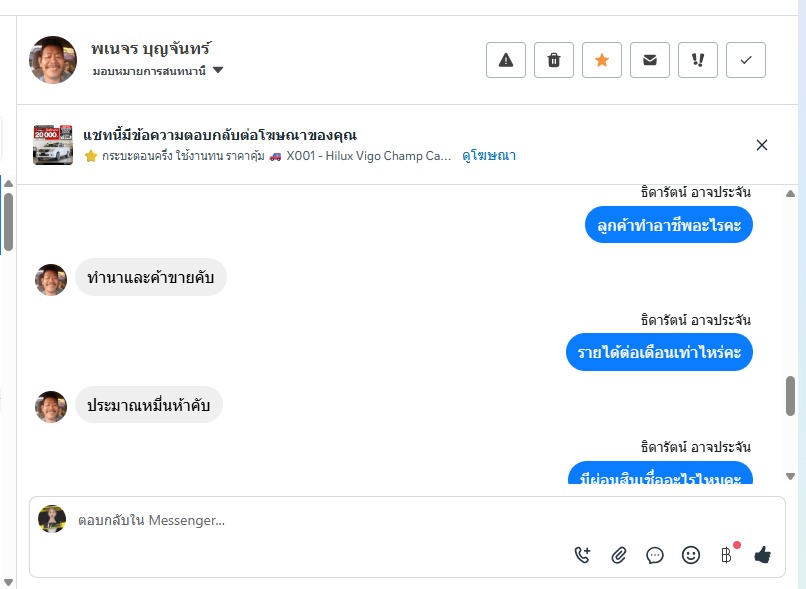Screen dimensions: 806x589
Task: Toggle the orange star follow-up button
Action: [x=602, y=60]
